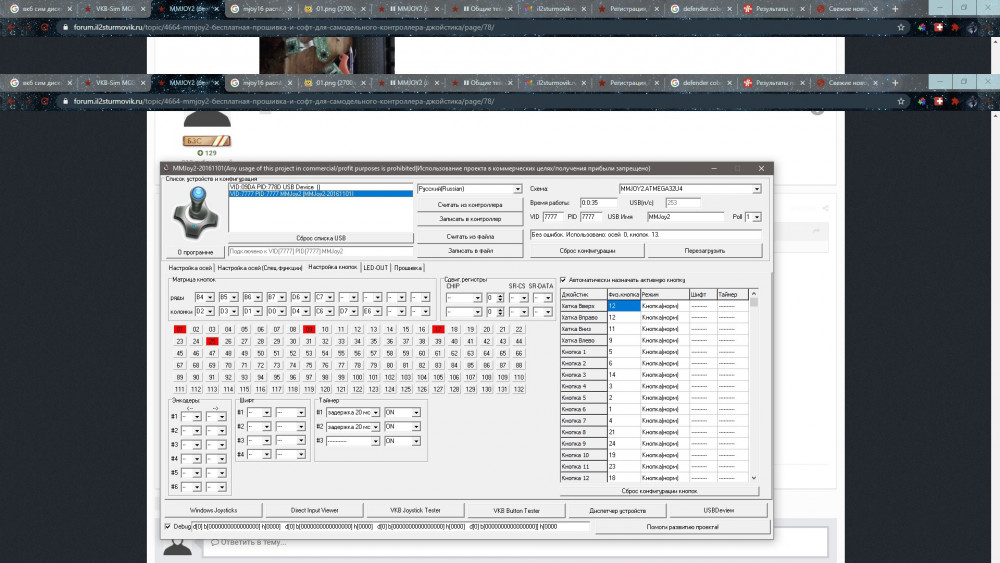Click matrix button 66

click(x=518, y=353)
